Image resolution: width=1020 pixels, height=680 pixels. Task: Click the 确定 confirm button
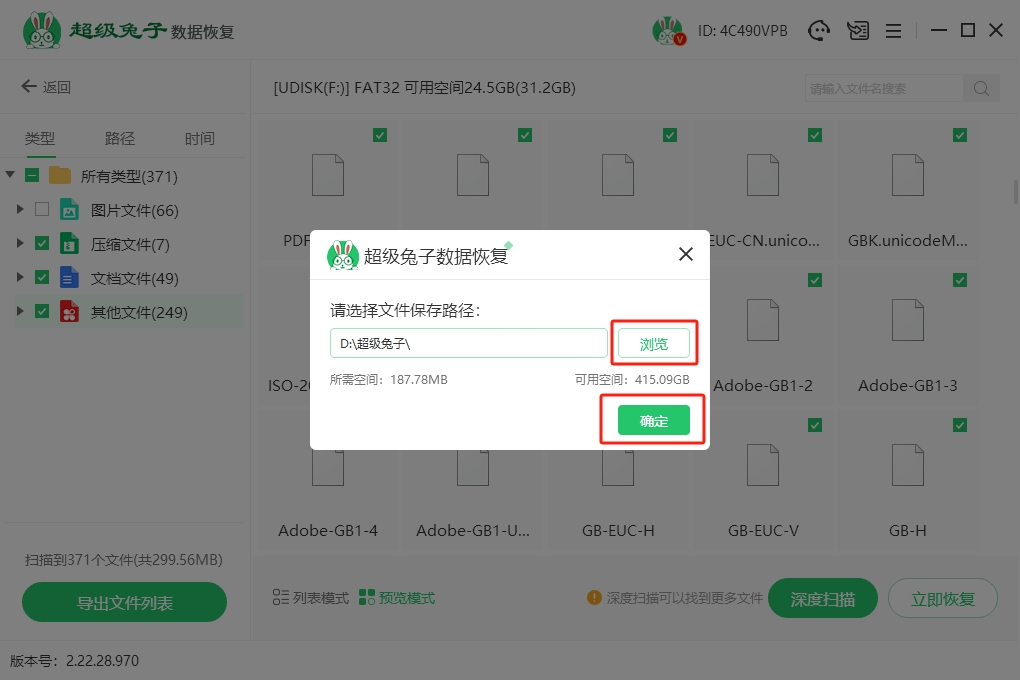(x=653, y=421)
